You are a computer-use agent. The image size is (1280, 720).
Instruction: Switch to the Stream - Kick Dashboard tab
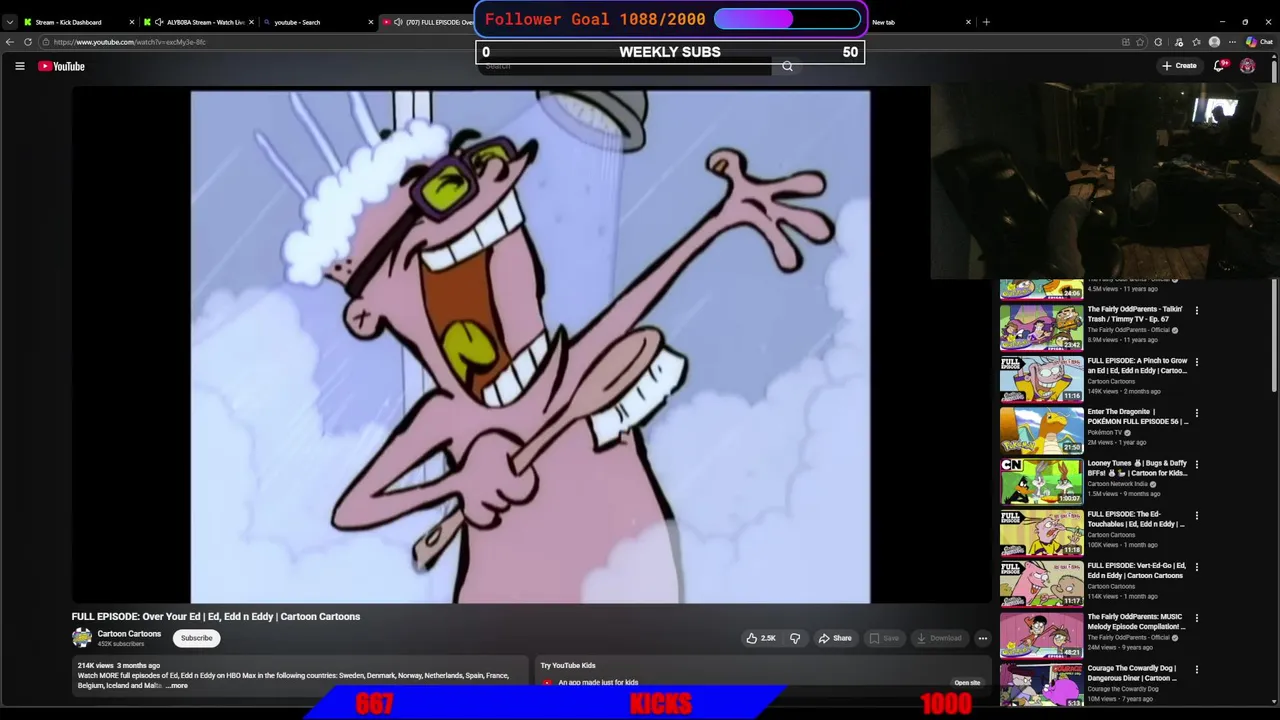(x=76, y=22)
